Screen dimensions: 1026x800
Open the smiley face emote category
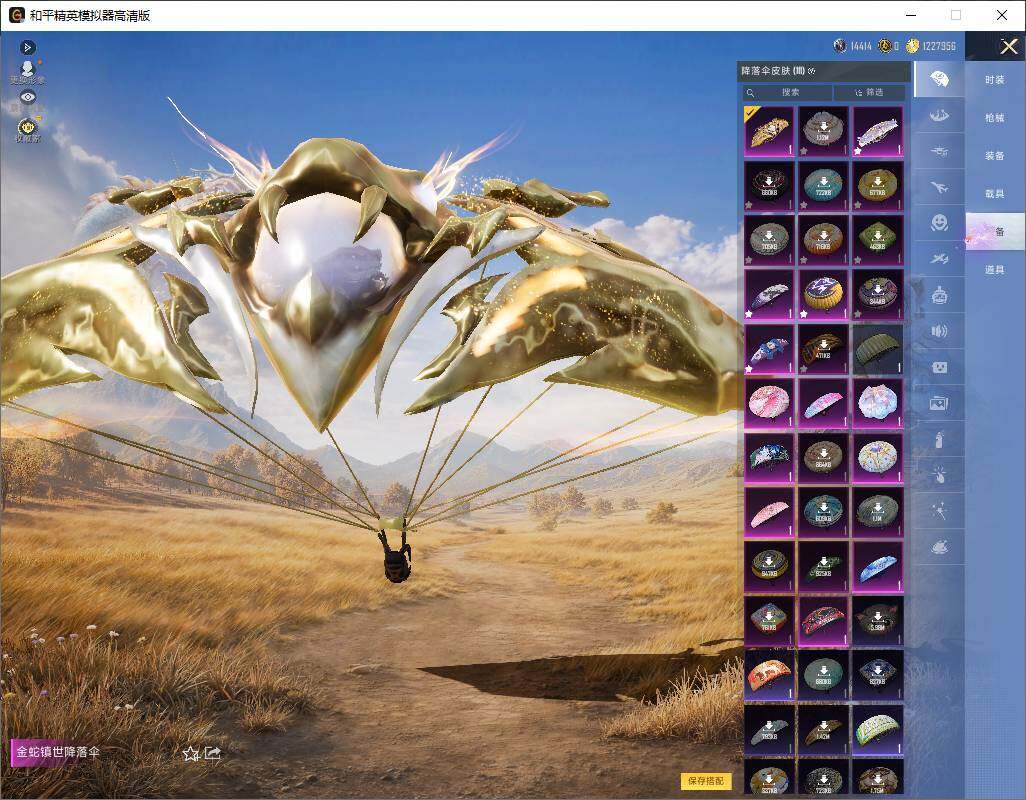(x=939, y=224)
